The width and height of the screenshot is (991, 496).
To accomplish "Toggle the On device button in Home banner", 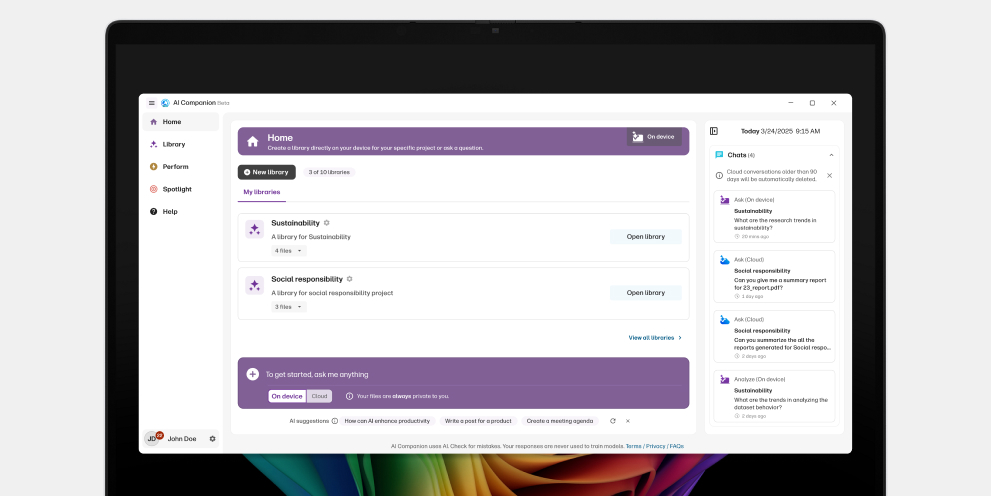I will point(654,137).
